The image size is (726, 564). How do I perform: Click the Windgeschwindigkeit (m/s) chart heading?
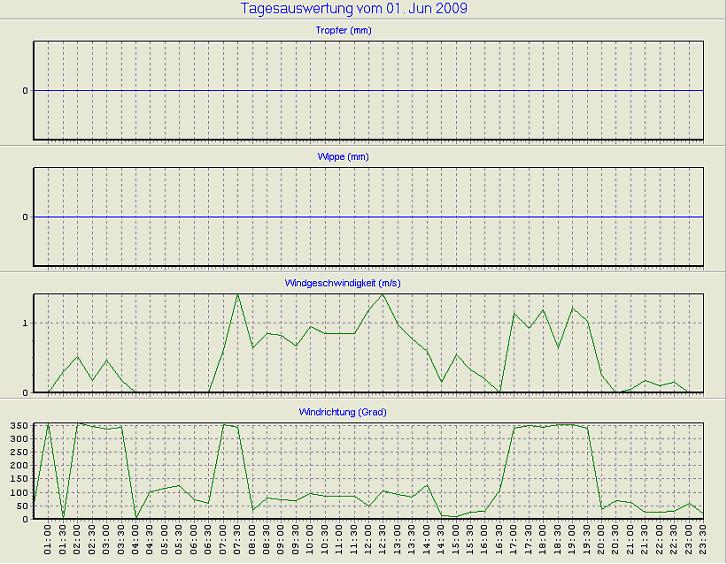(363, 283)
